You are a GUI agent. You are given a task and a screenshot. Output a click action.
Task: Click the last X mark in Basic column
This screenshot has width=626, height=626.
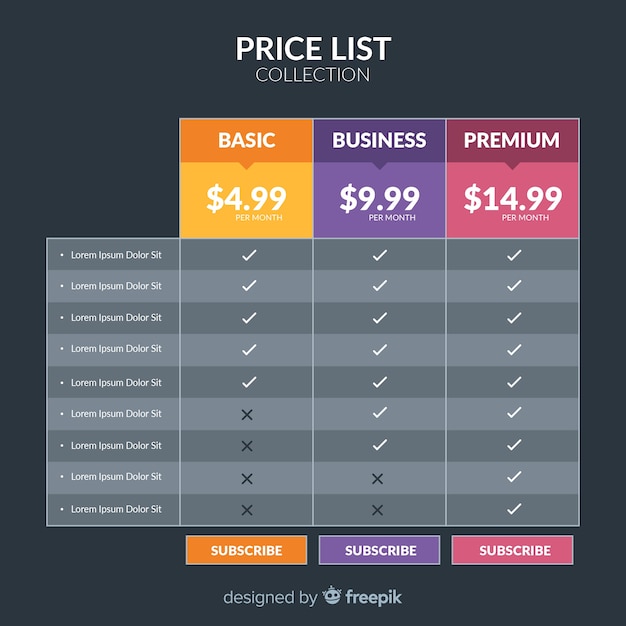[x=247, y=510]
